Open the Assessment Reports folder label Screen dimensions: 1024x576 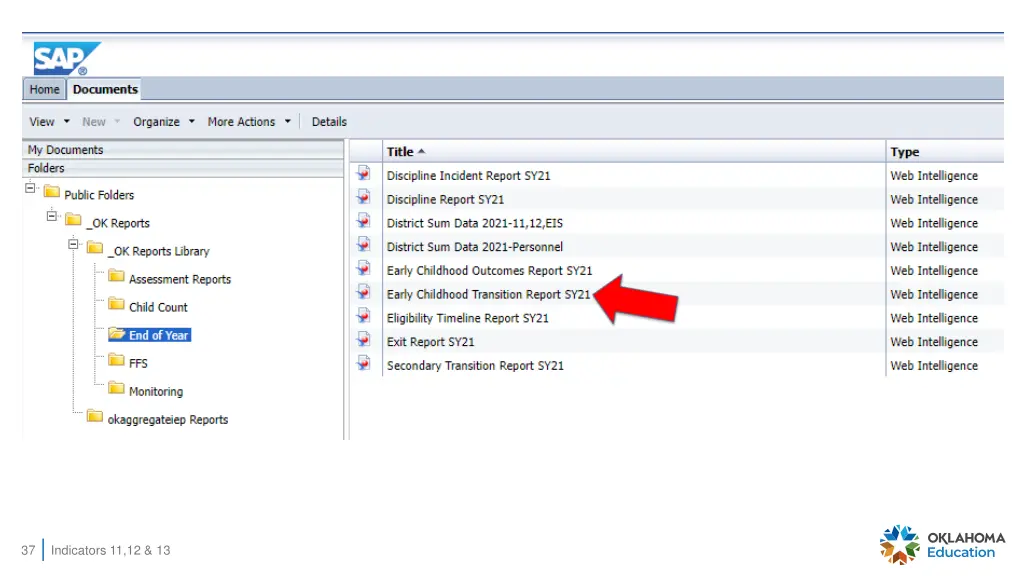pos(180,279)
